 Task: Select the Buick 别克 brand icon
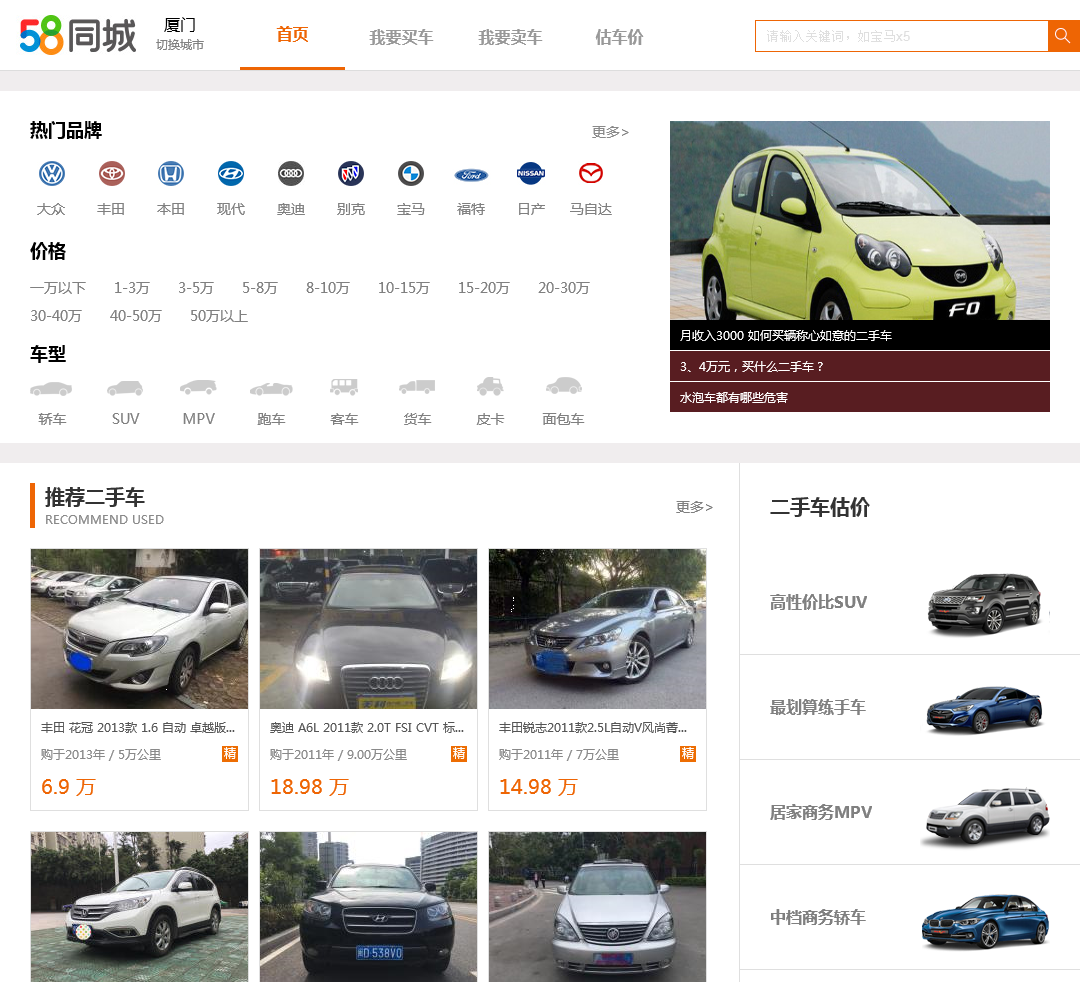point(351,174)
